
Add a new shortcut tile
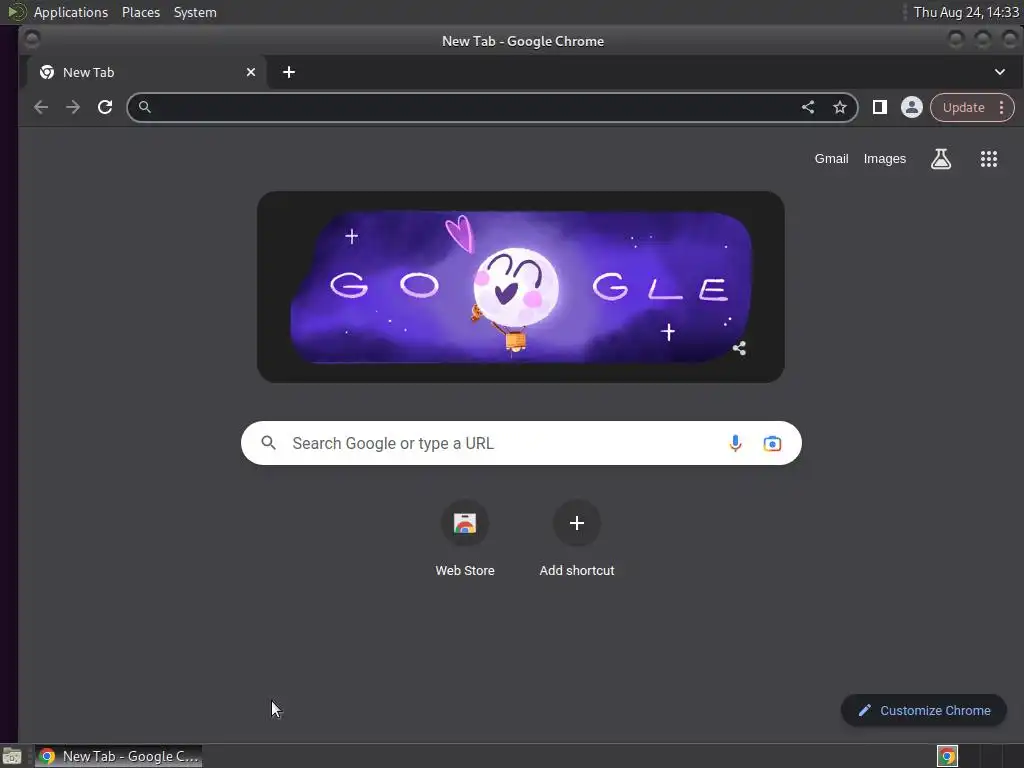pos(577,539)
